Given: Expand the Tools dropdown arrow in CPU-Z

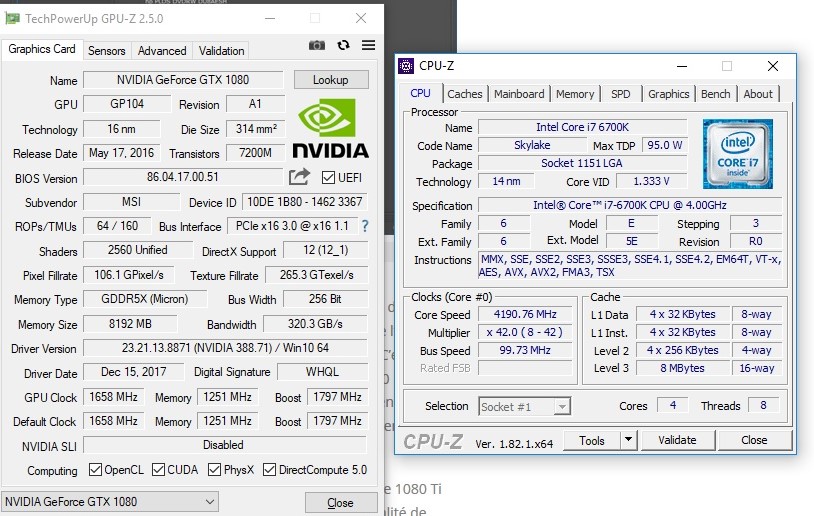Looking at the screenshot, I should (628, 440).
